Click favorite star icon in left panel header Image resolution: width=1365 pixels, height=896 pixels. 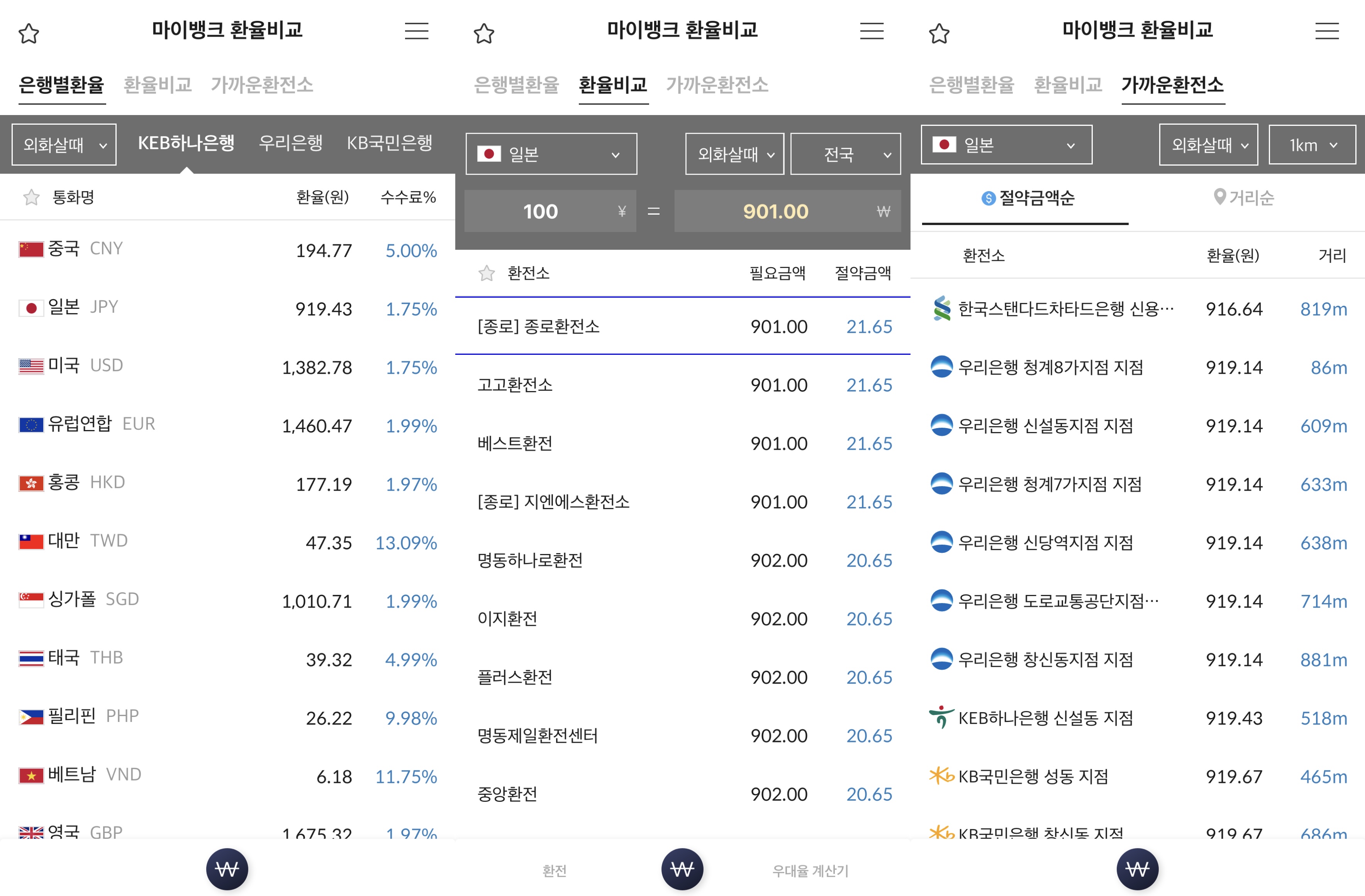pos(29,33)
